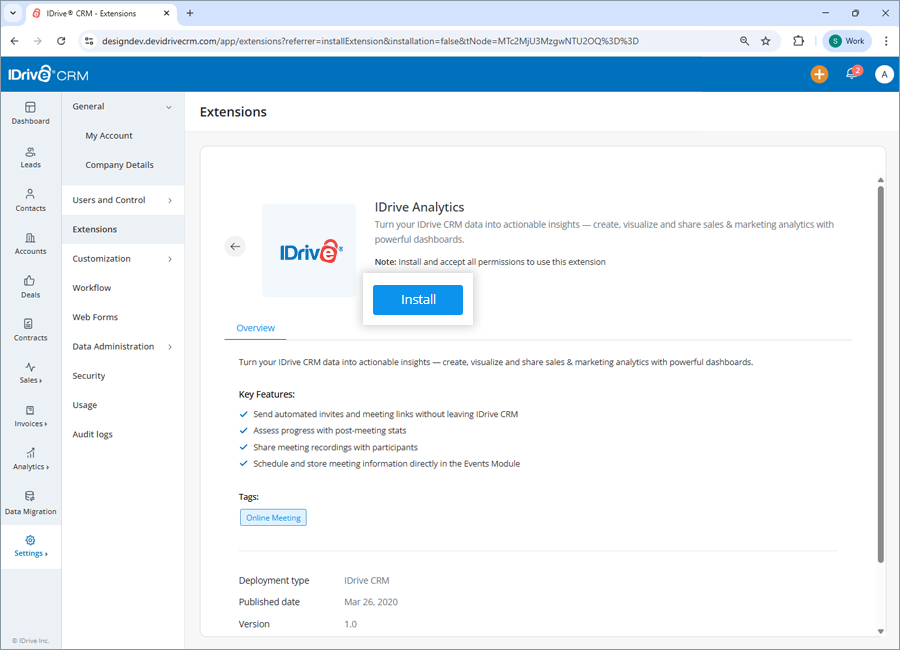Image resolution: width=900 pixels, height=650 pixels.
Task: Open the Dashboard module
Action: pyautogui.click(x=30, y=112)
